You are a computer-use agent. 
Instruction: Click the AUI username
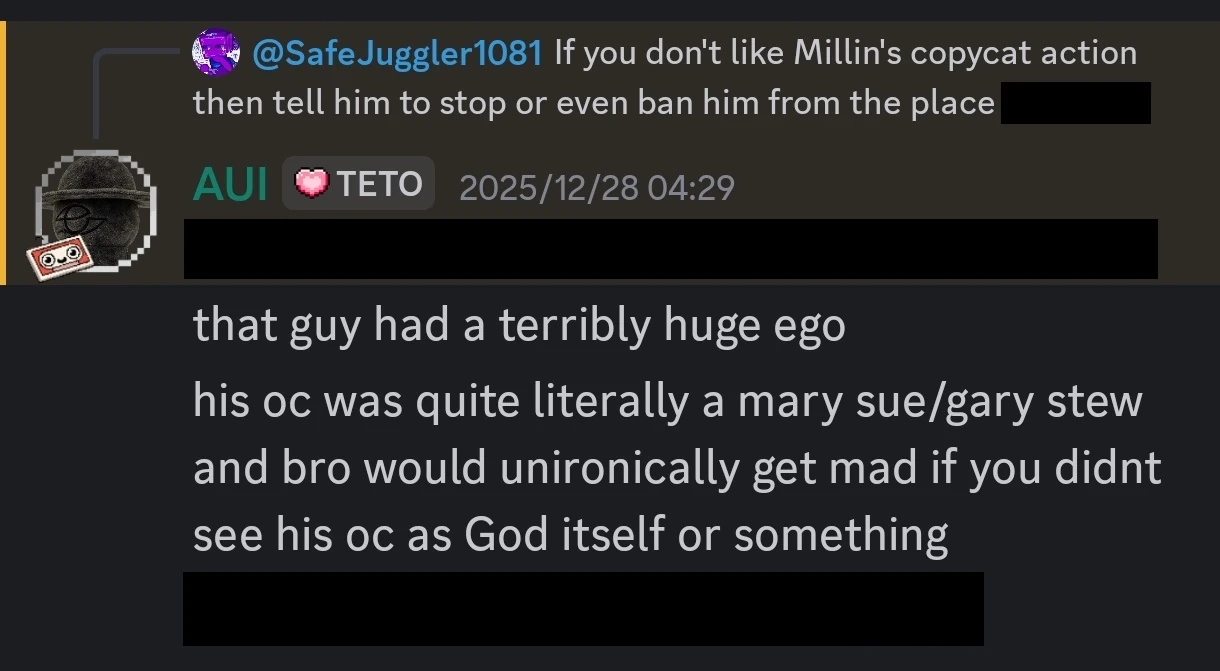point(230,186)
